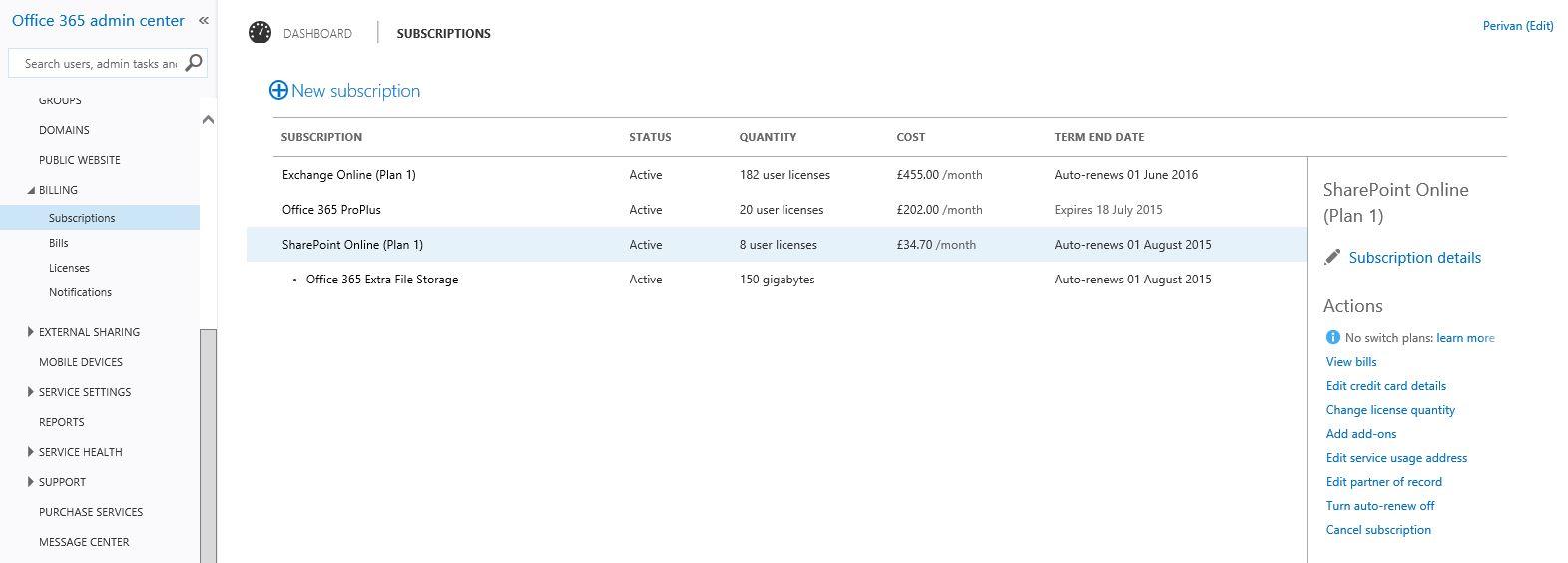Click Edit partner of record
Screen dimensions: 1568x563
click(x=1384, y=482)
